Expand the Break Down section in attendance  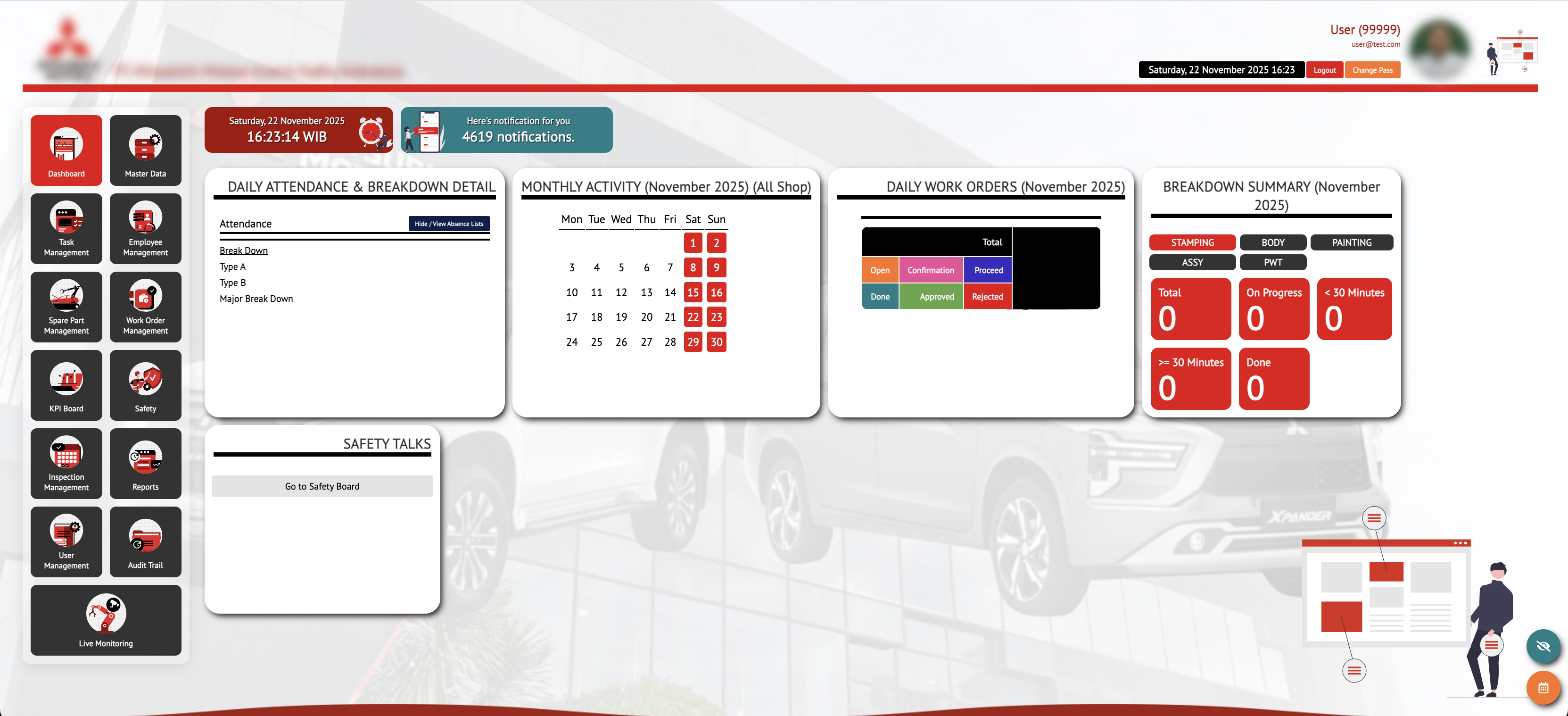pyautogui.click(x=243, y=250)
